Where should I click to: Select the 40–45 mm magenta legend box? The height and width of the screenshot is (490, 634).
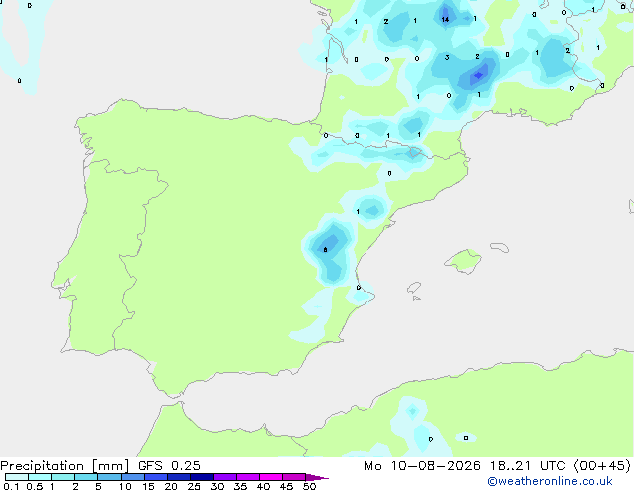pyautogui.click(x=271, y=477)
